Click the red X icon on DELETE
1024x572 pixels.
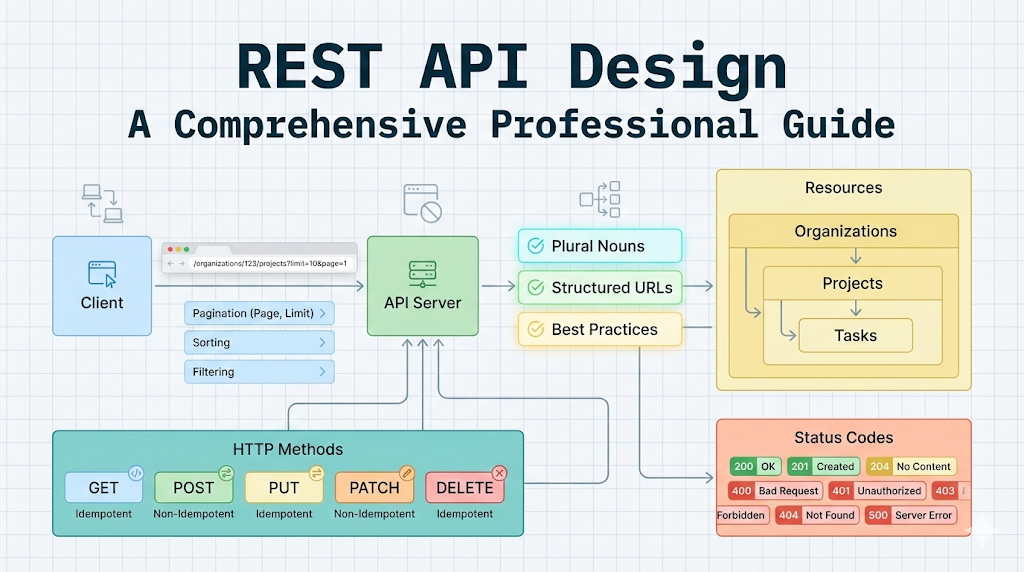499,473
